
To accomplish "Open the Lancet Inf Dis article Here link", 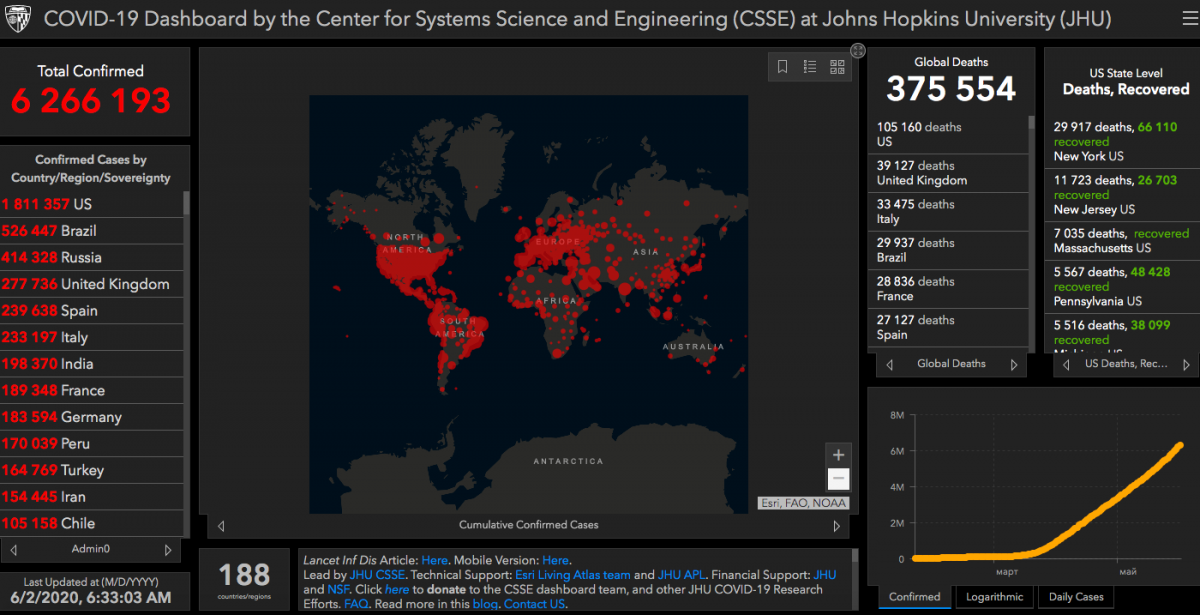I will point(434,560).
